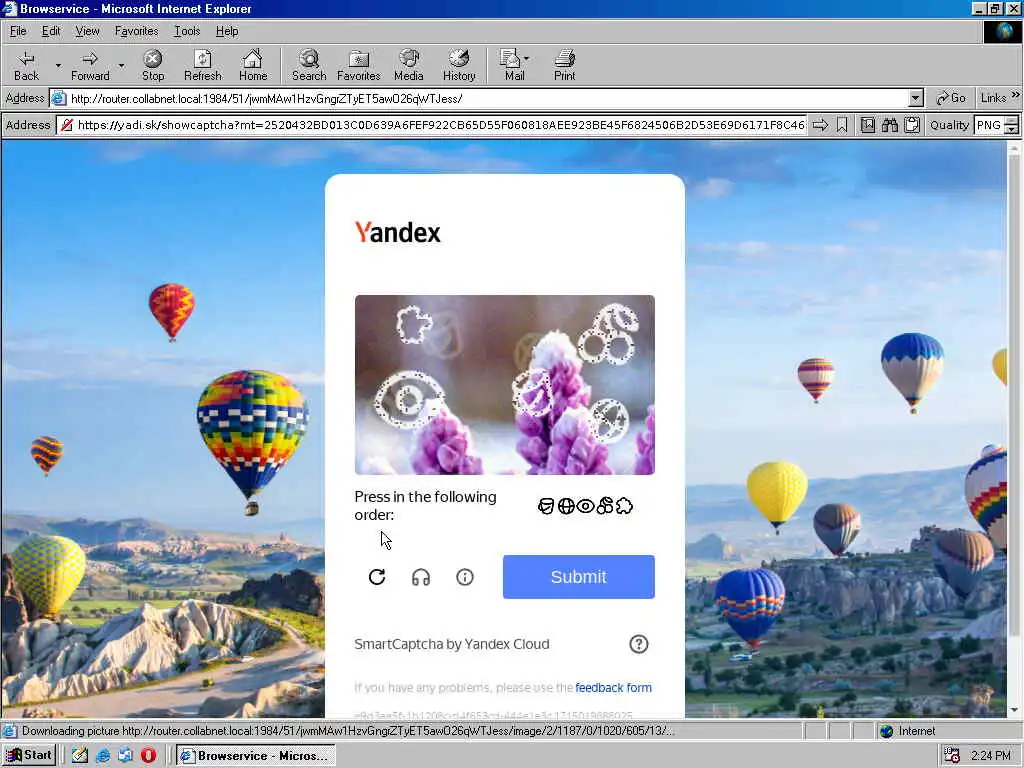
Task: Open the Media toolbar panel
Action: click(x=409, y=65)
